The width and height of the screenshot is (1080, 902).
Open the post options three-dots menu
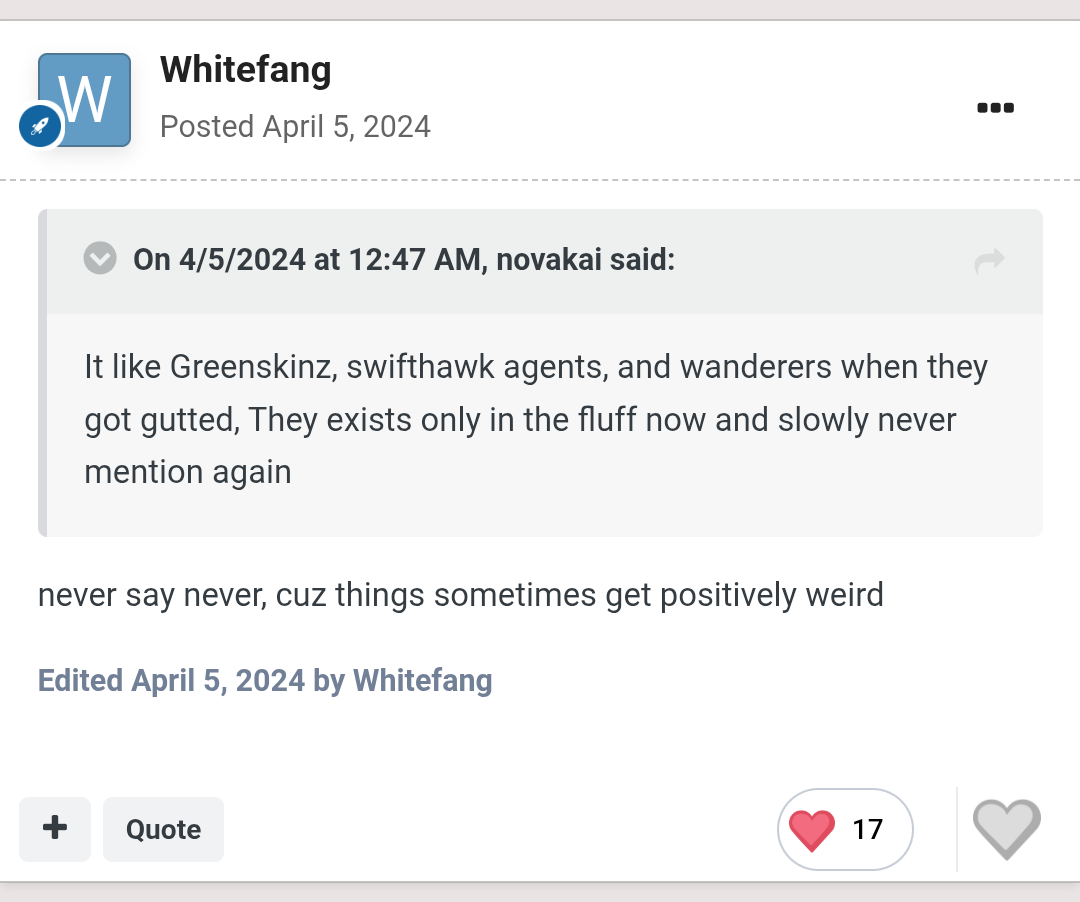tap(995, 107)
